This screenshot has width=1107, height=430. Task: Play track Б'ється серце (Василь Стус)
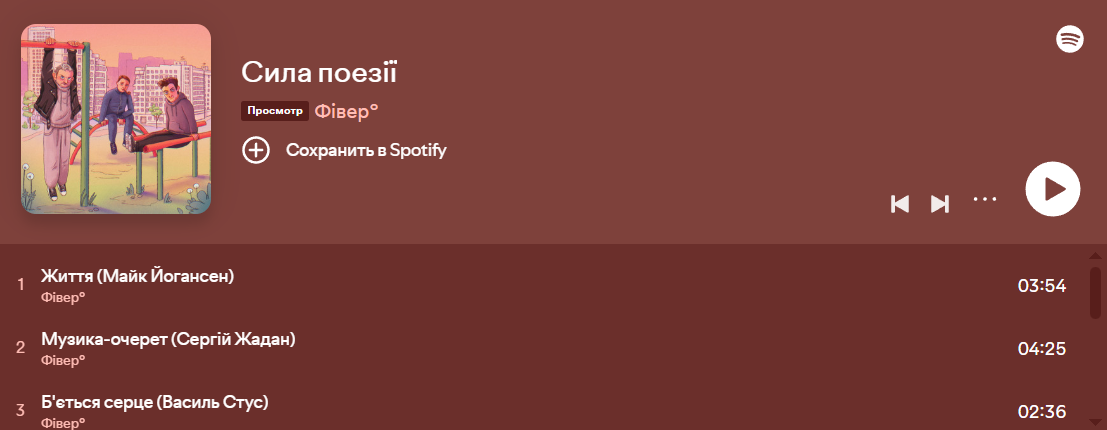point(155,402)
